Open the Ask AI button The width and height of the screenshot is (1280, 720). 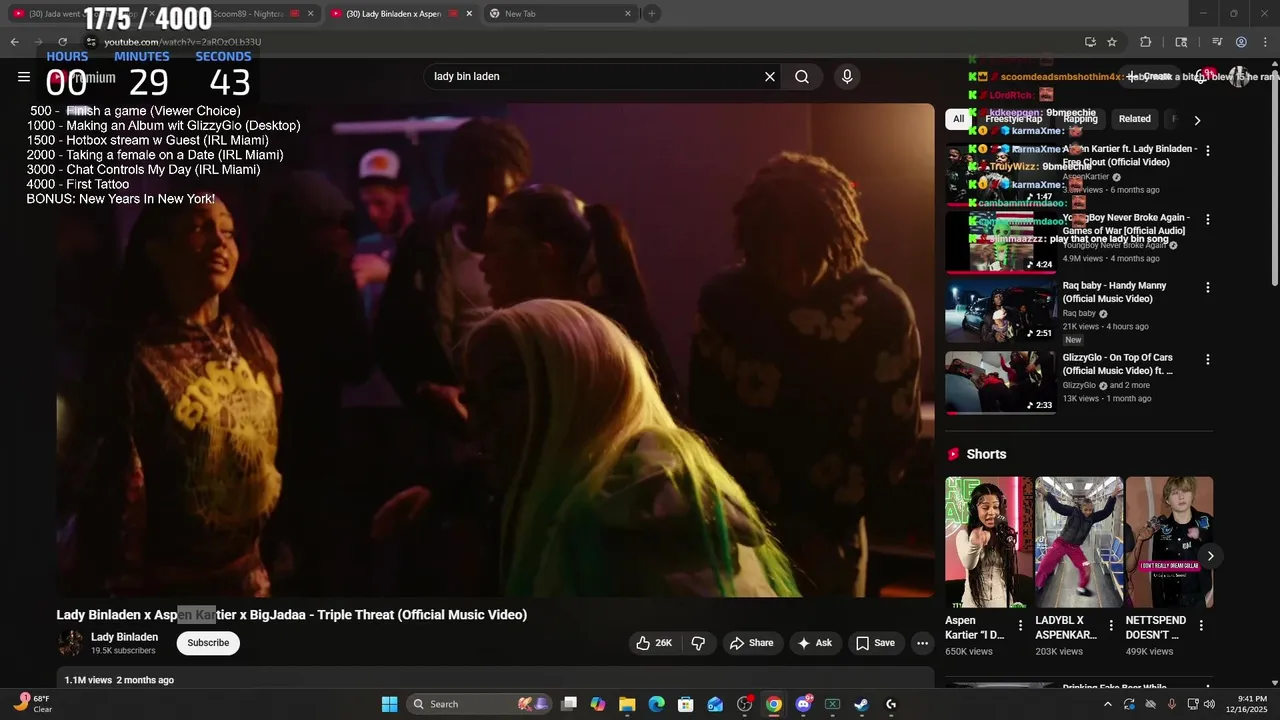[x=814, y=643]
